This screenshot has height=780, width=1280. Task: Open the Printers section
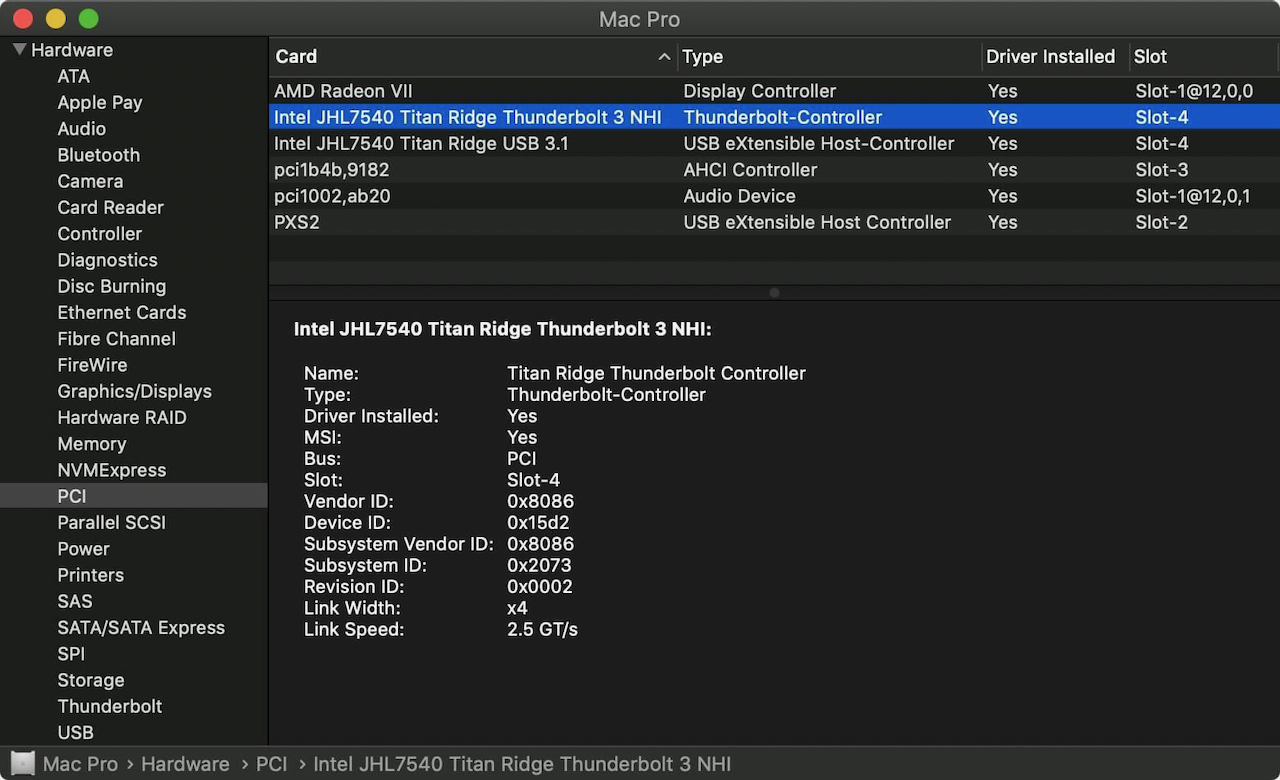pyautogui.click(x=91, y=575)
